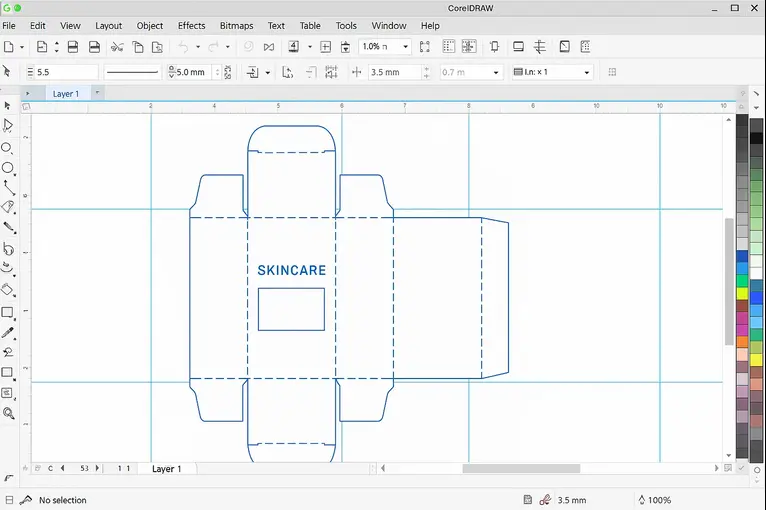Viewport: 766px width, 510px height.
Task: Click the Layer 1 page tab at bottom
Action: 166,468
